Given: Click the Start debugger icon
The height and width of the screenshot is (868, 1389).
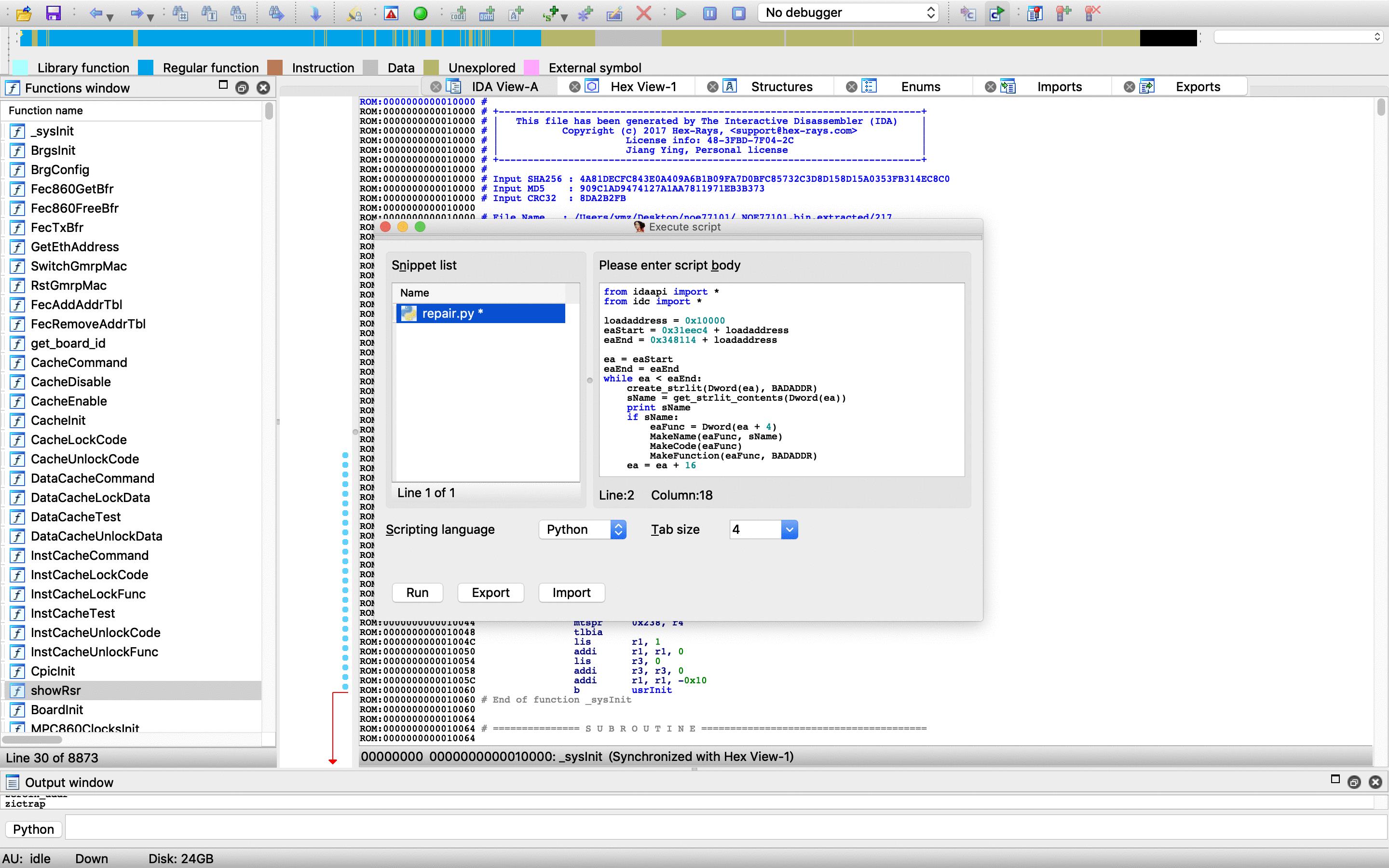Looking at the screenshot, I should click(679, 13).
